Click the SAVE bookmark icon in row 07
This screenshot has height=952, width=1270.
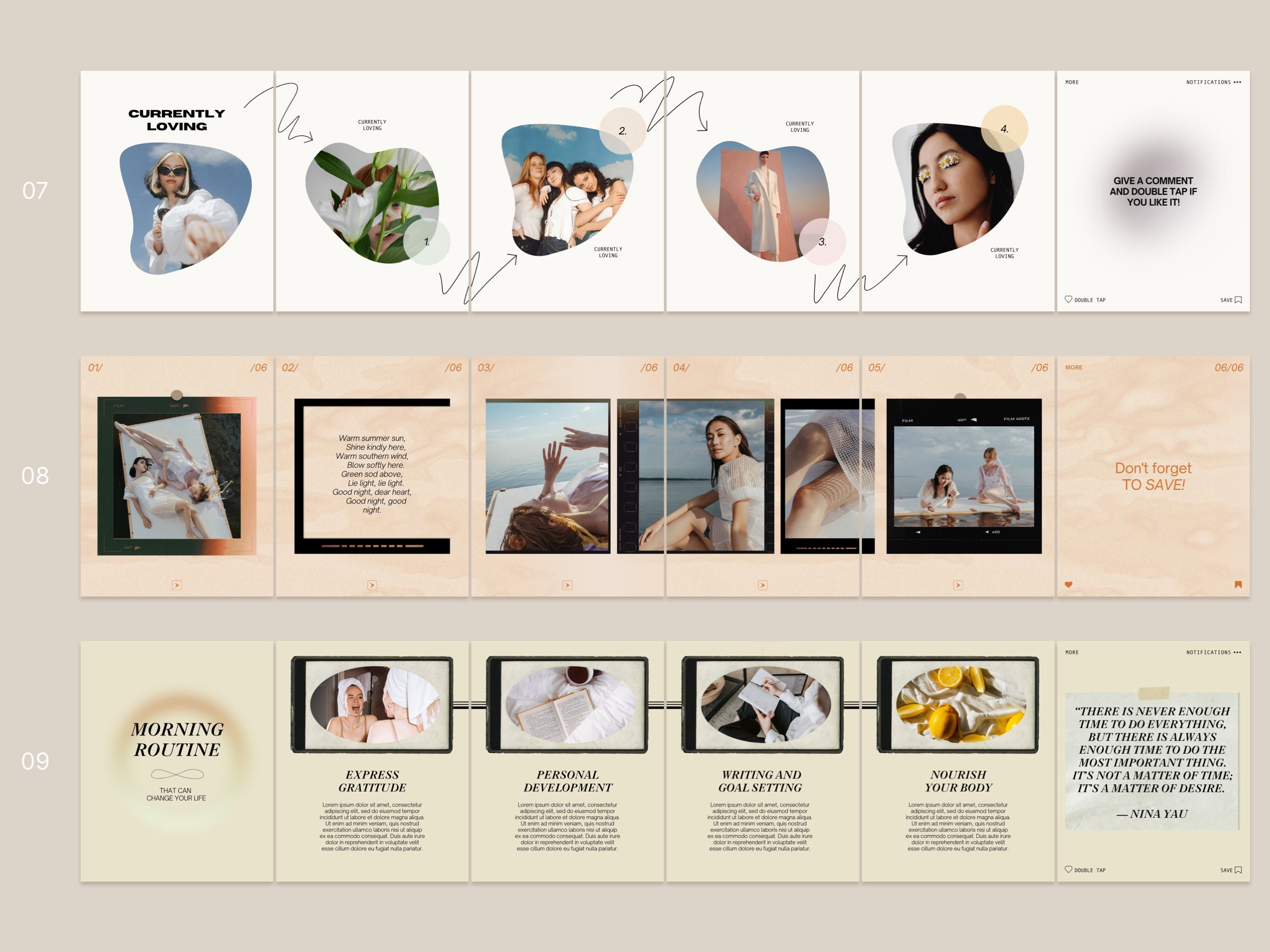click(x=1238, y=299)
